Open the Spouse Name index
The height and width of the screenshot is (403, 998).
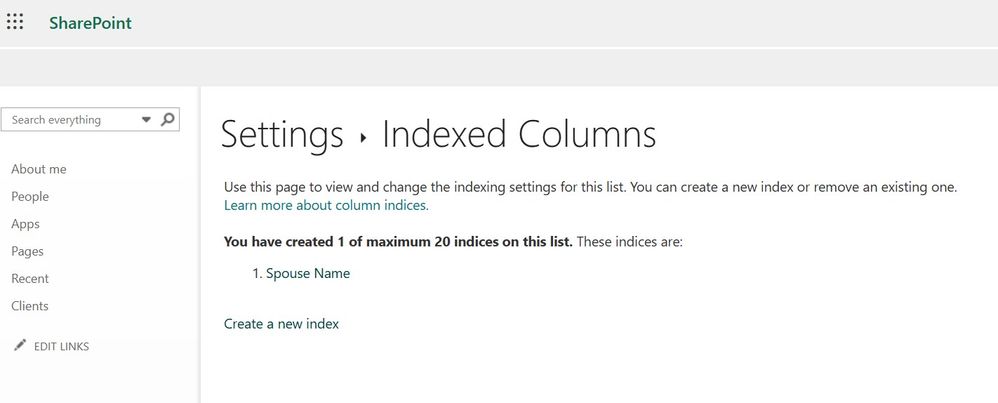tap(308, 273)
